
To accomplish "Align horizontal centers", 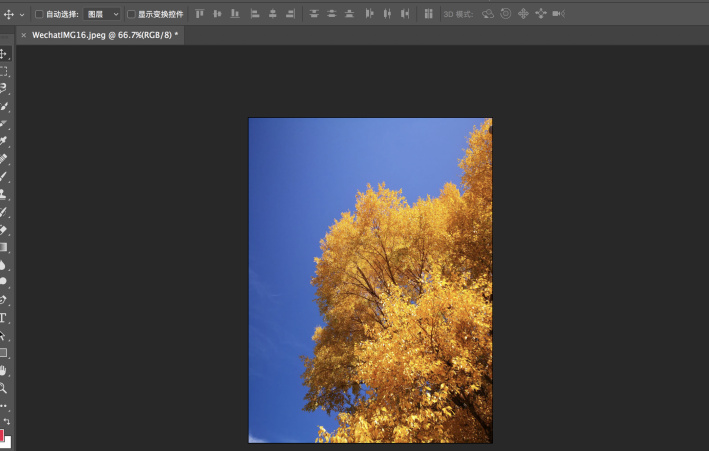I will (273, 14).
